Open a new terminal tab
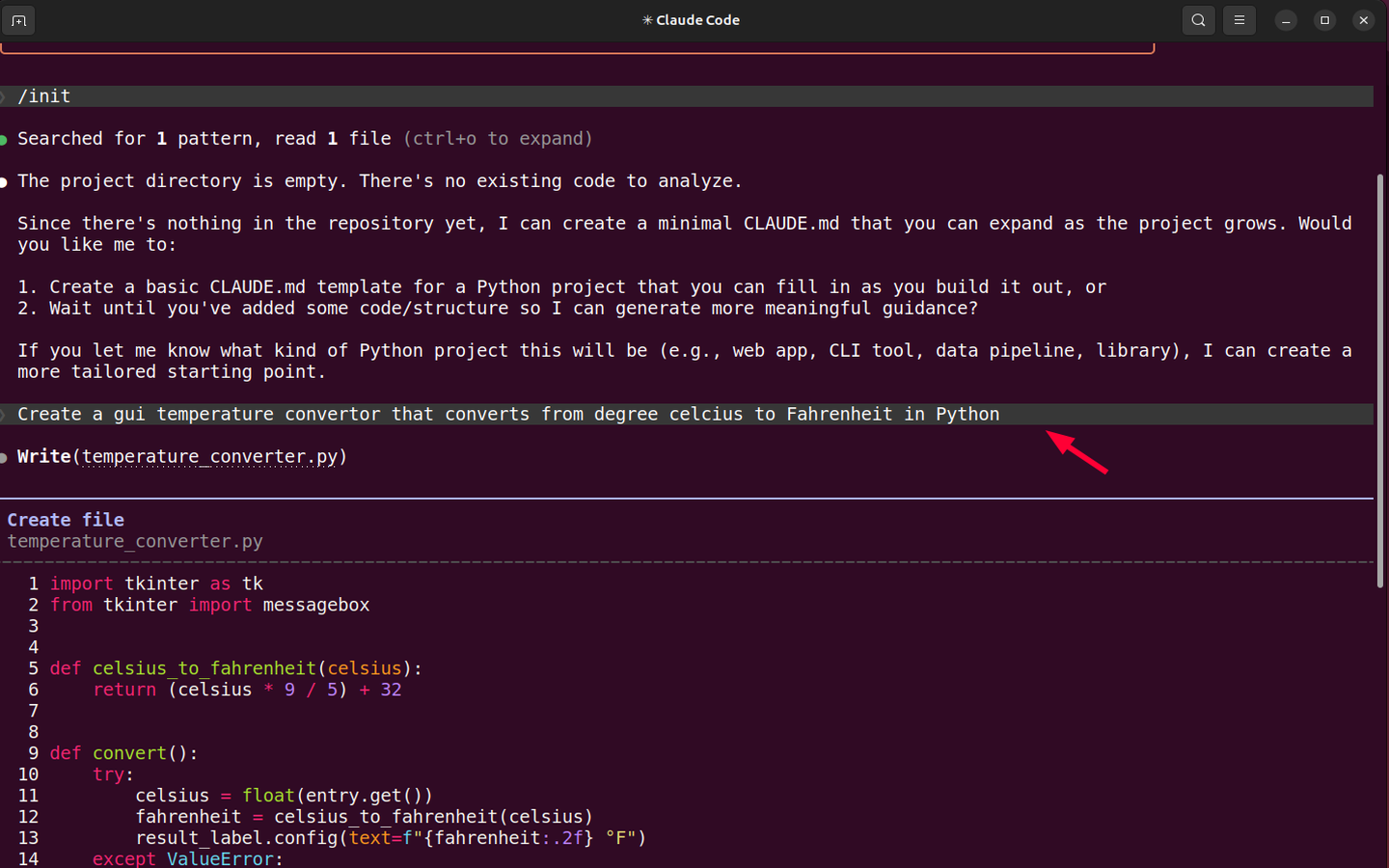The width and height of the screenshot is (1389, 868). (x=18, y=19)
